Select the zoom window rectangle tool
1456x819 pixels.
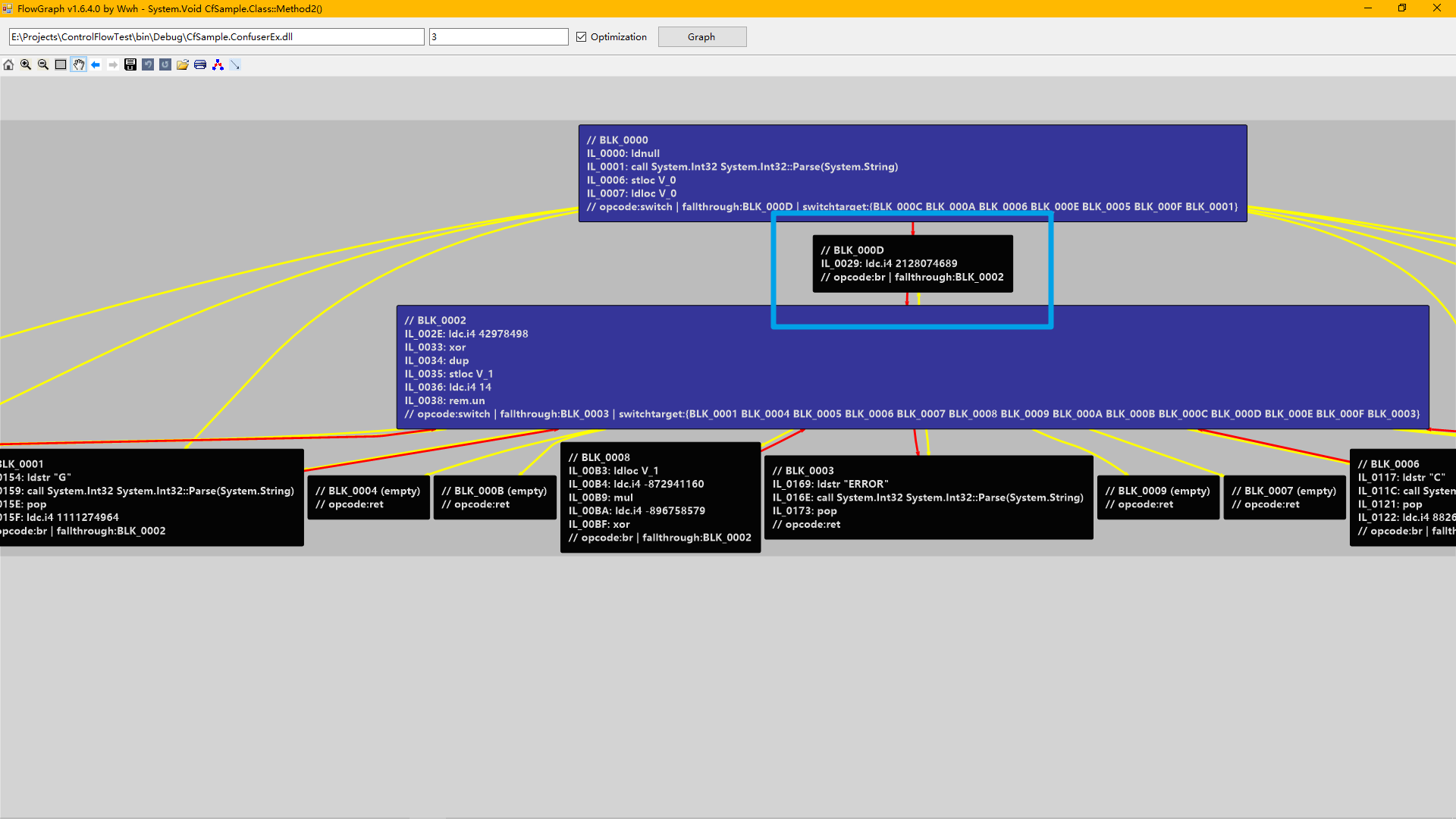pos(61,65)
